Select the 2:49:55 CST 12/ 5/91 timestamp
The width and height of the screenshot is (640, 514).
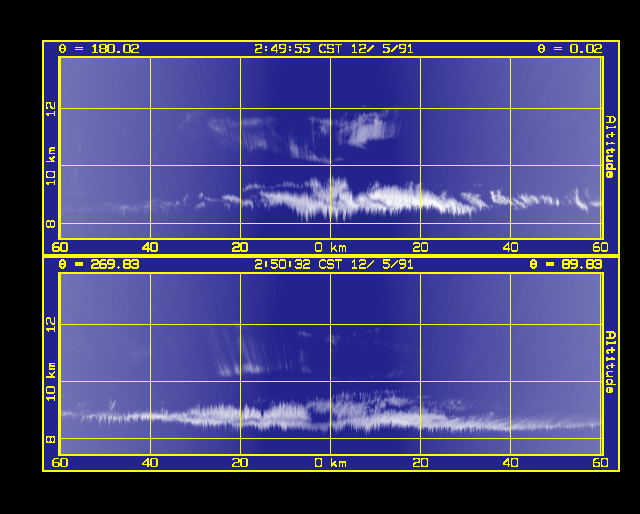(334, 49)
